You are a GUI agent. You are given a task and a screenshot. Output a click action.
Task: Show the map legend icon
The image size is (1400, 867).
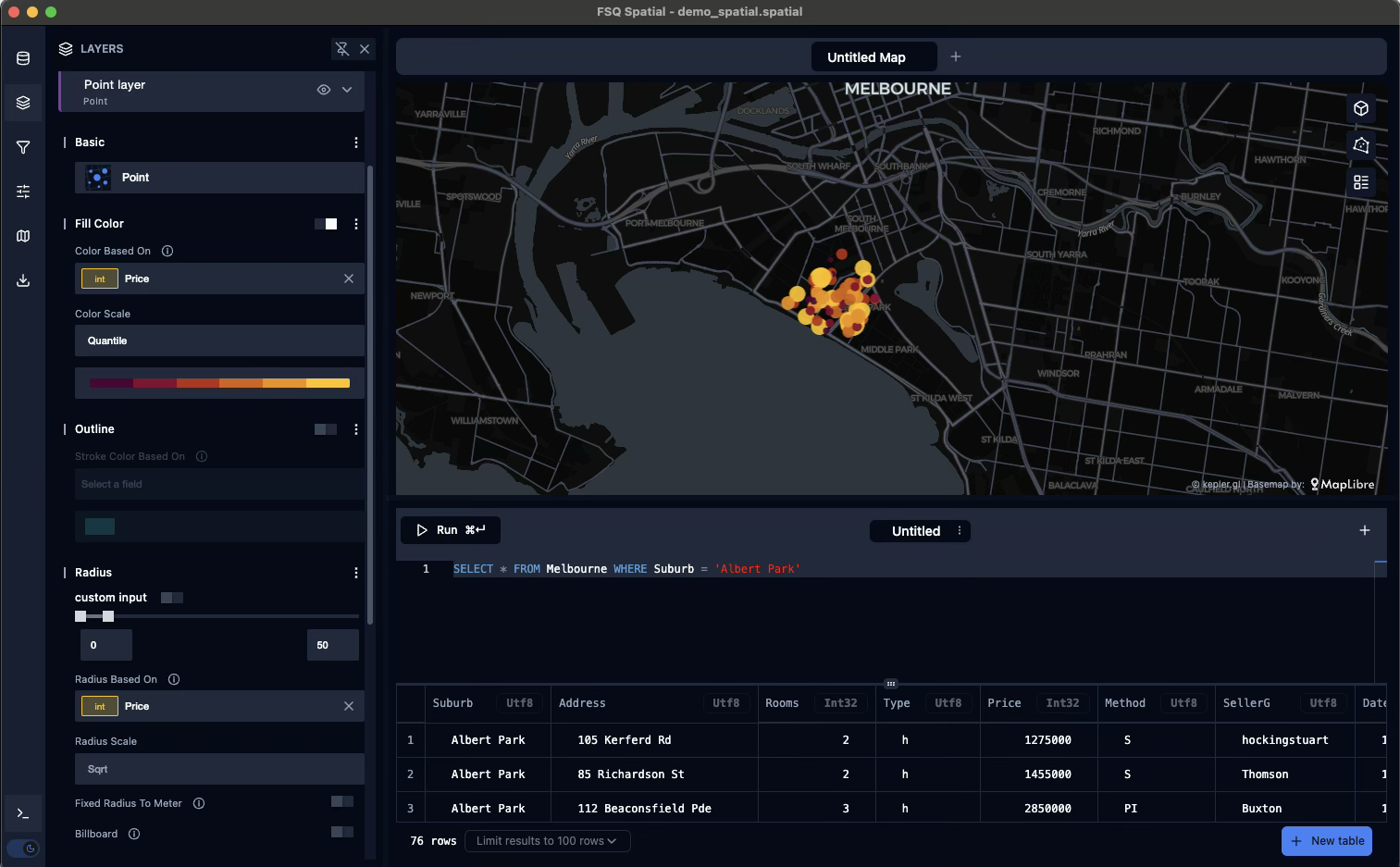[x=1361, y=182]
